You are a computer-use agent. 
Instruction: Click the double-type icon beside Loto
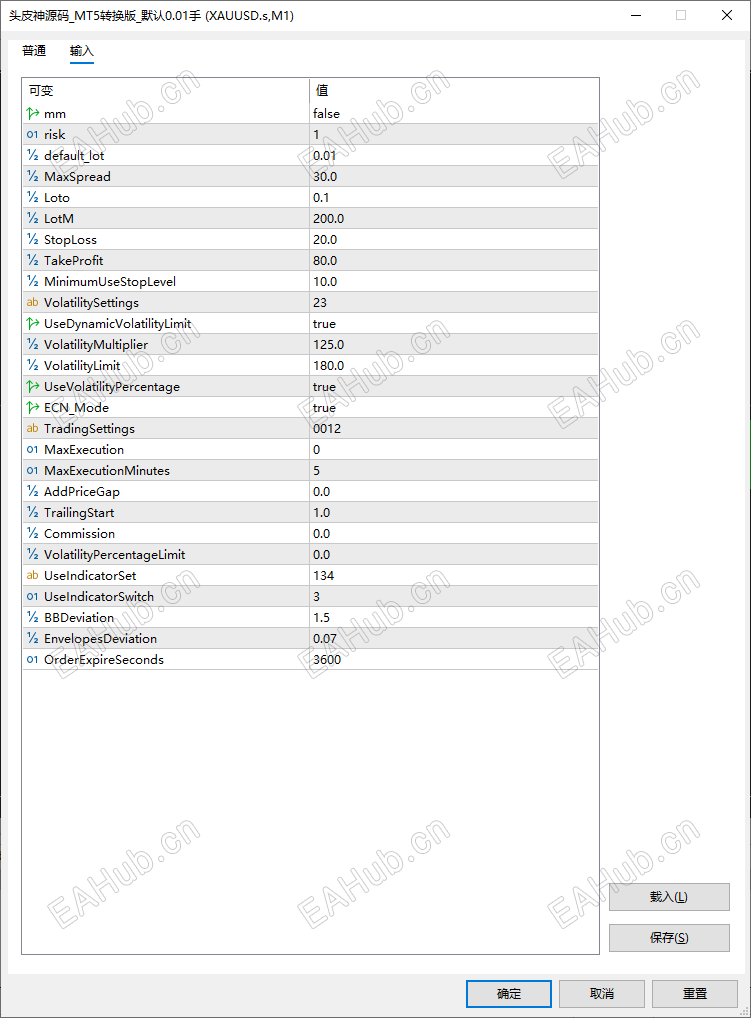coord(32,197)
